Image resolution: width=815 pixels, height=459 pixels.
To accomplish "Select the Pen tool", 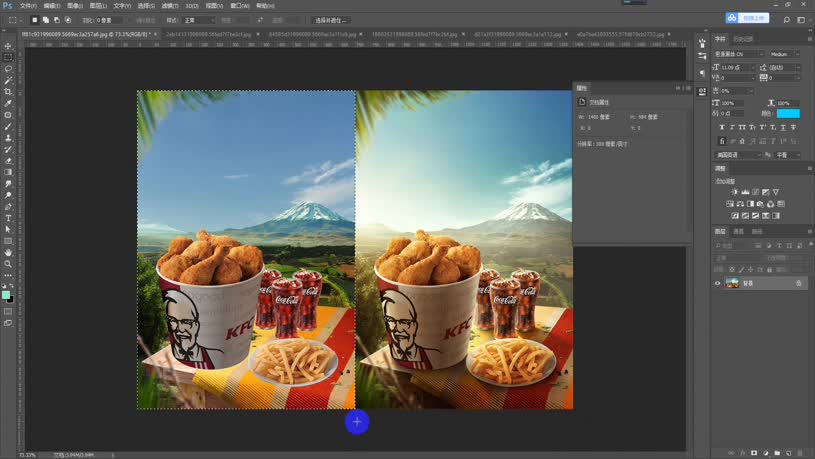I will pyautogui.click(x=8, y=206).
